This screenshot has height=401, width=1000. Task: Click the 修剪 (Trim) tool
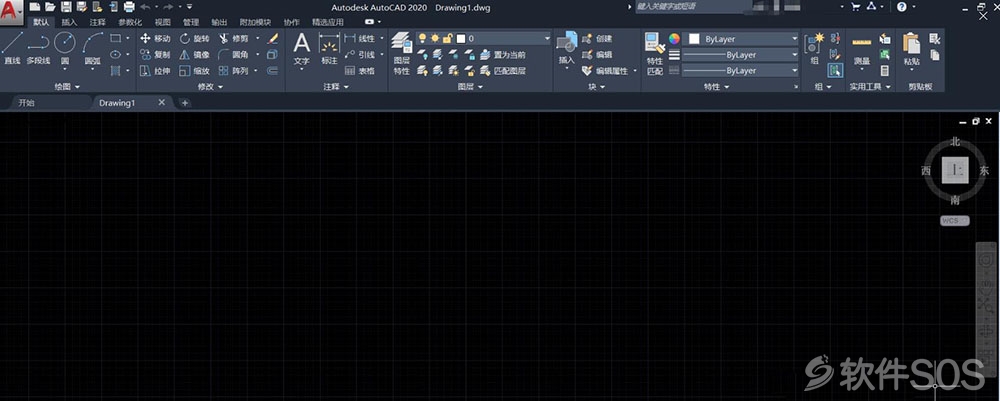(233, 38)
